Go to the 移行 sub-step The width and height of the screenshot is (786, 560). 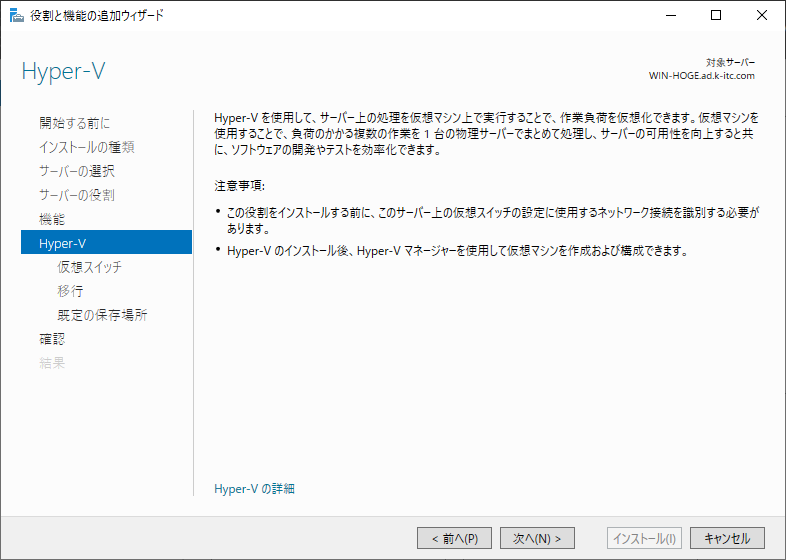70,291
